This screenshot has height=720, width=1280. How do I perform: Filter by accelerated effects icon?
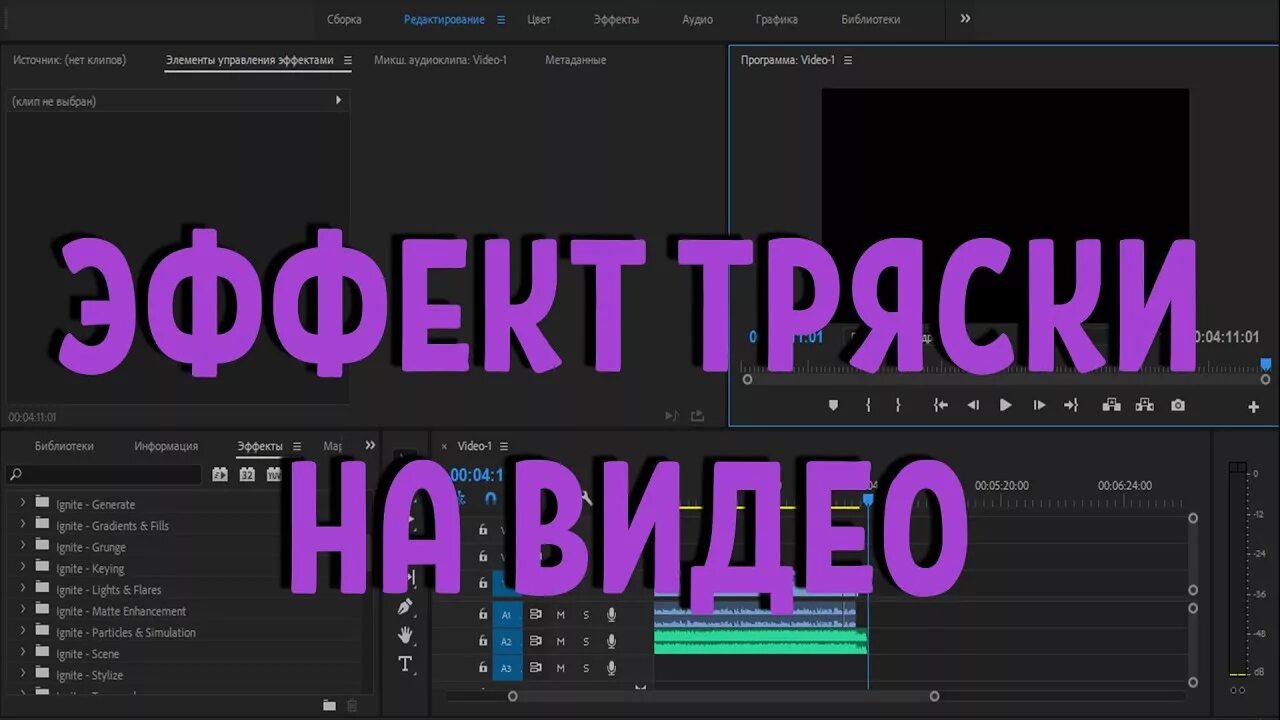[x=220, y=474]
